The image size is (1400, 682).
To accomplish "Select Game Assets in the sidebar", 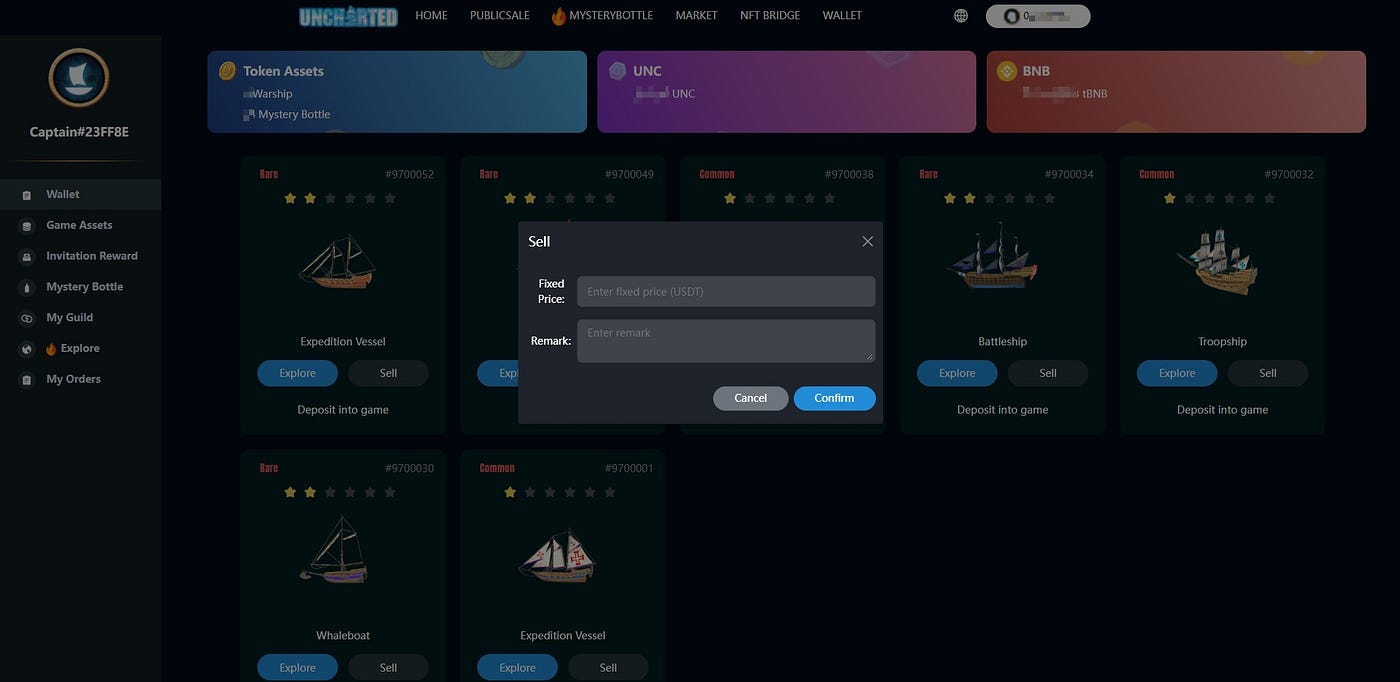I will point(80,225).
